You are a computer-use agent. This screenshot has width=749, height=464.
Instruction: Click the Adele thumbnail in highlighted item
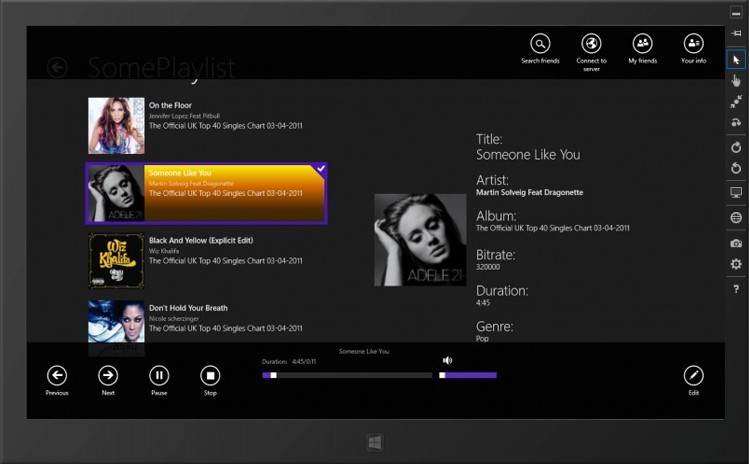coord(116,193)
